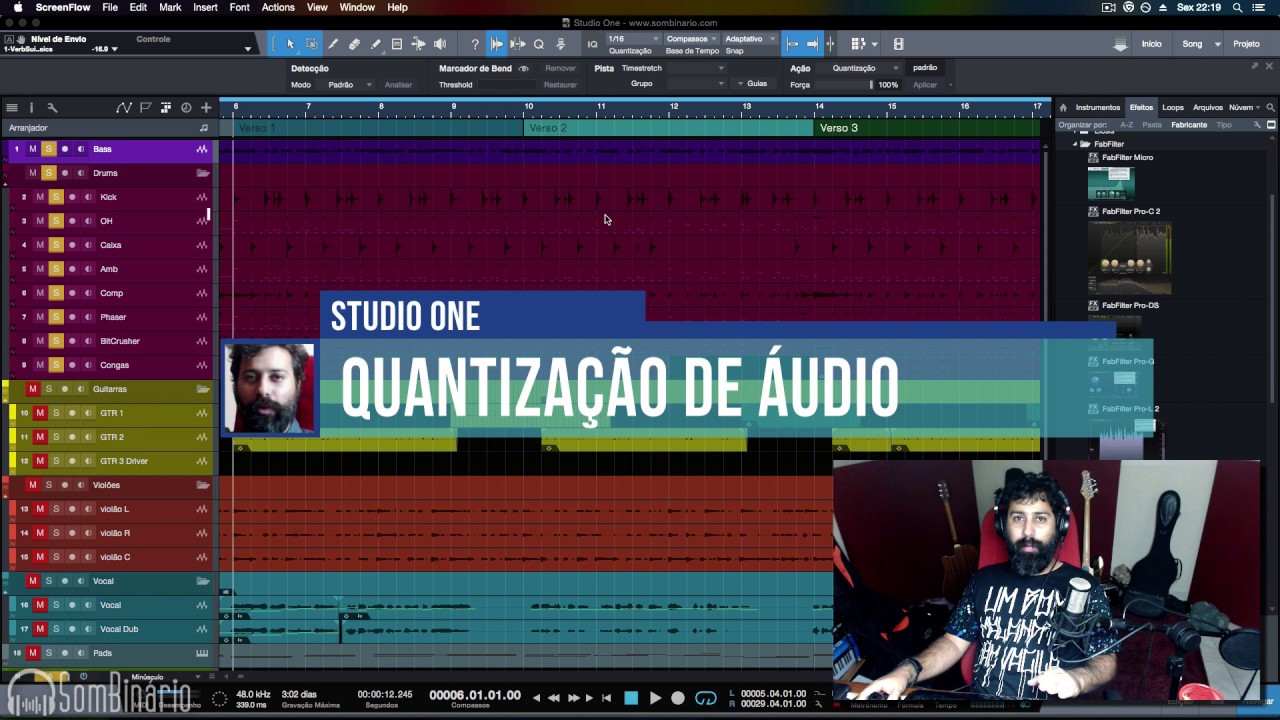The height and width of the screenshot is (720, 1280).
Task: Add a track with the plus icon
Action: coord(206,107)
